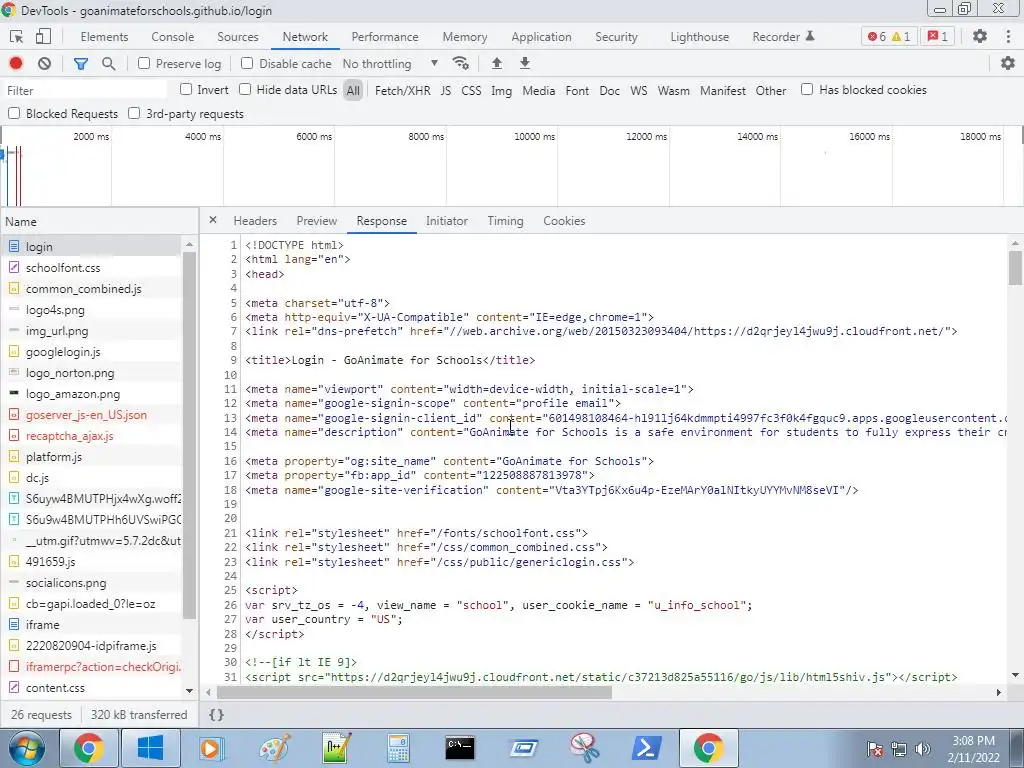
Task: Select failed recaptcha_ajax.js request
Action: (91, 436)
